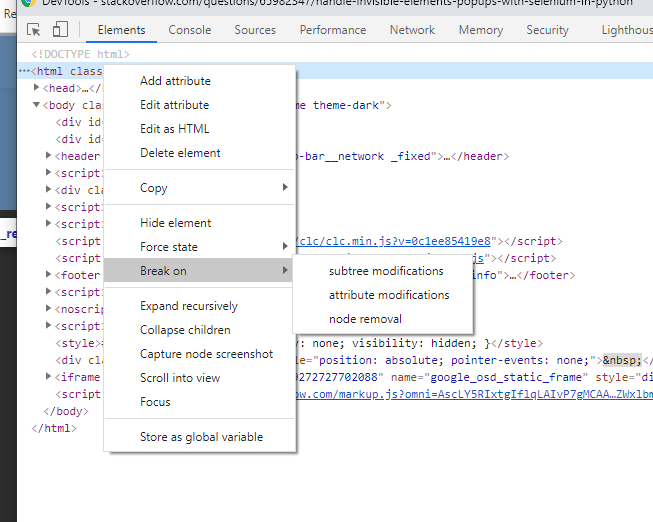Expand the iframe element node
The width and height of the screenshot is (653, 522).
coord(49,377)
